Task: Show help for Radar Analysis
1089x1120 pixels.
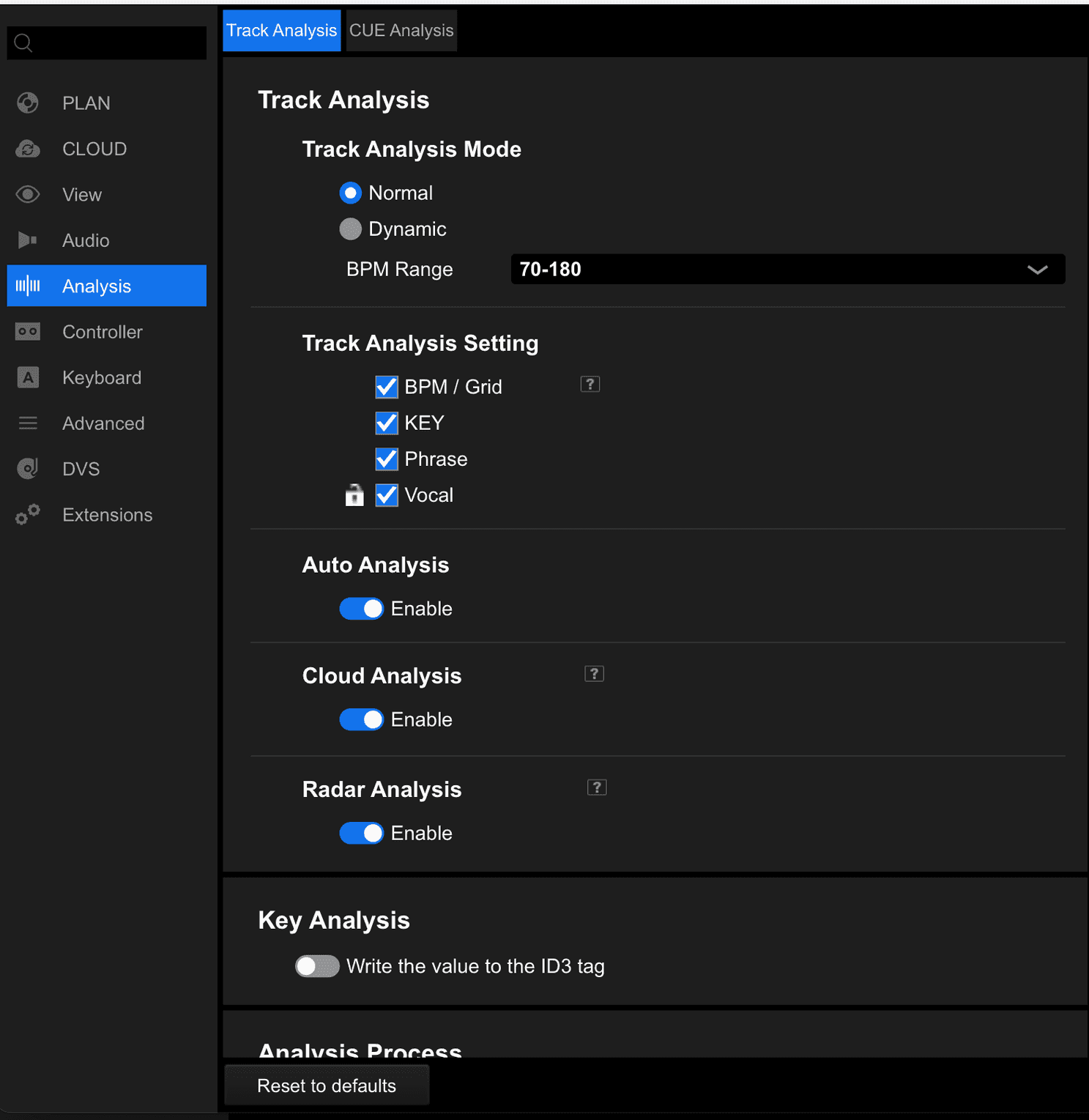Action: [x=596, y=787]
